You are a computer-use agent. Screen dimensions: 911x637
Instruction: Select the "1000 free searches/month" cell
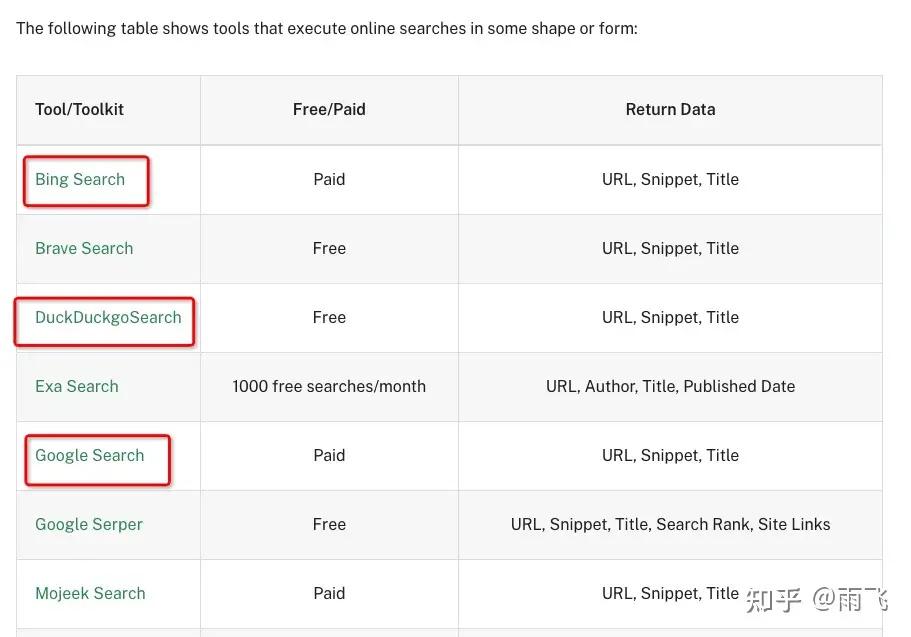tap(329, 387)
